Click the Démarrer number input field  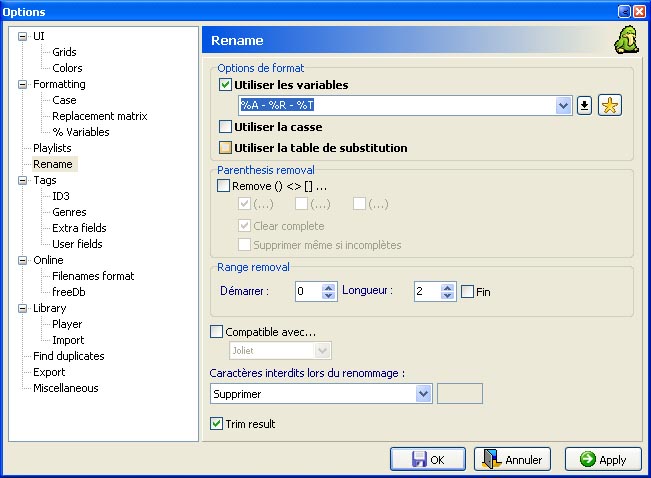click(x=308, y=292)
